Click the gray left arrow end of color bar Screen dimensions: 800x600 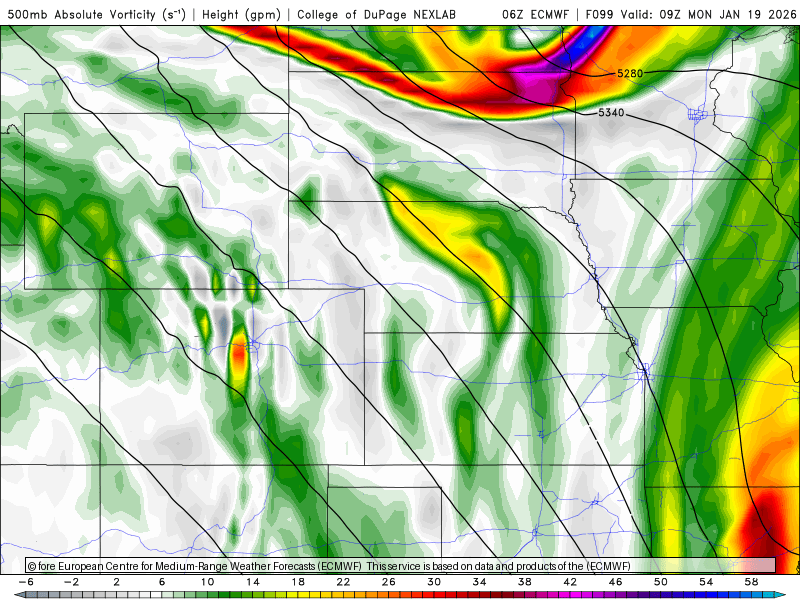[x=18, y=595]
